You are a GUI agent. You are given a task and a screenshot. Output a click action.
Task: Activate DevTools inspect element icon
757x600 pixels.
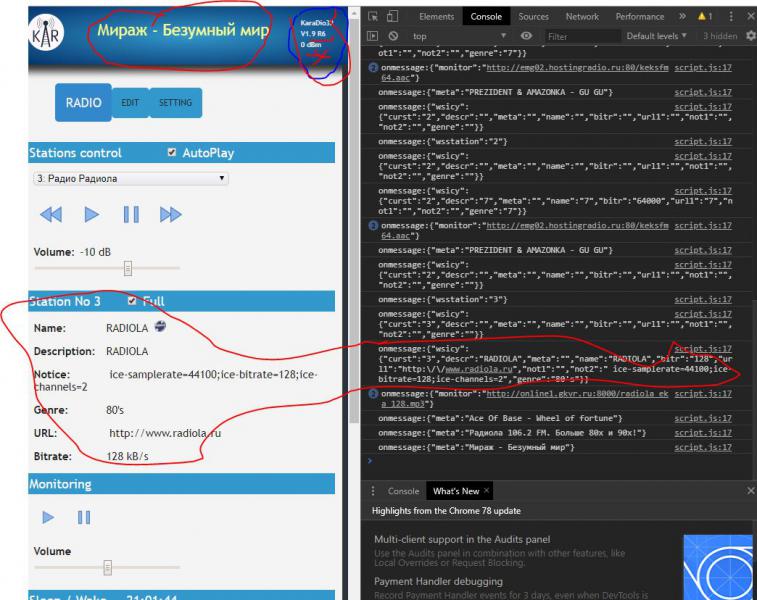pos(373,16)
